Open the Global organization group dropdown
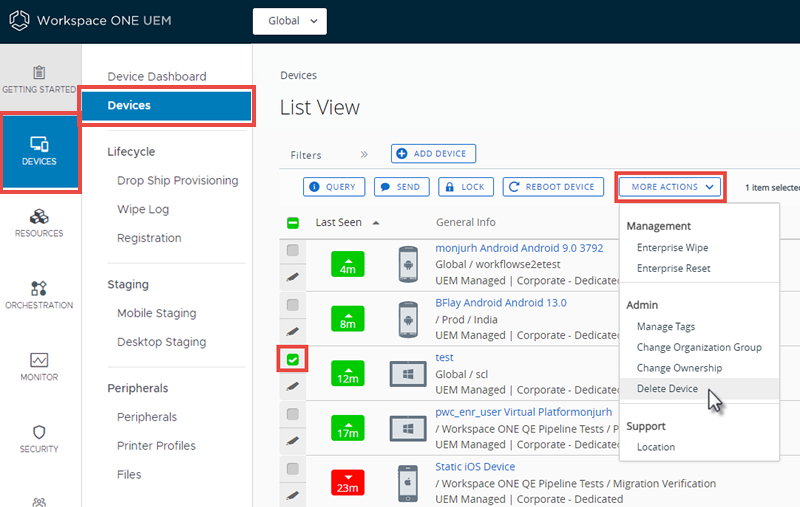Viewport: 800px width, 507px height. click(290, 21)
